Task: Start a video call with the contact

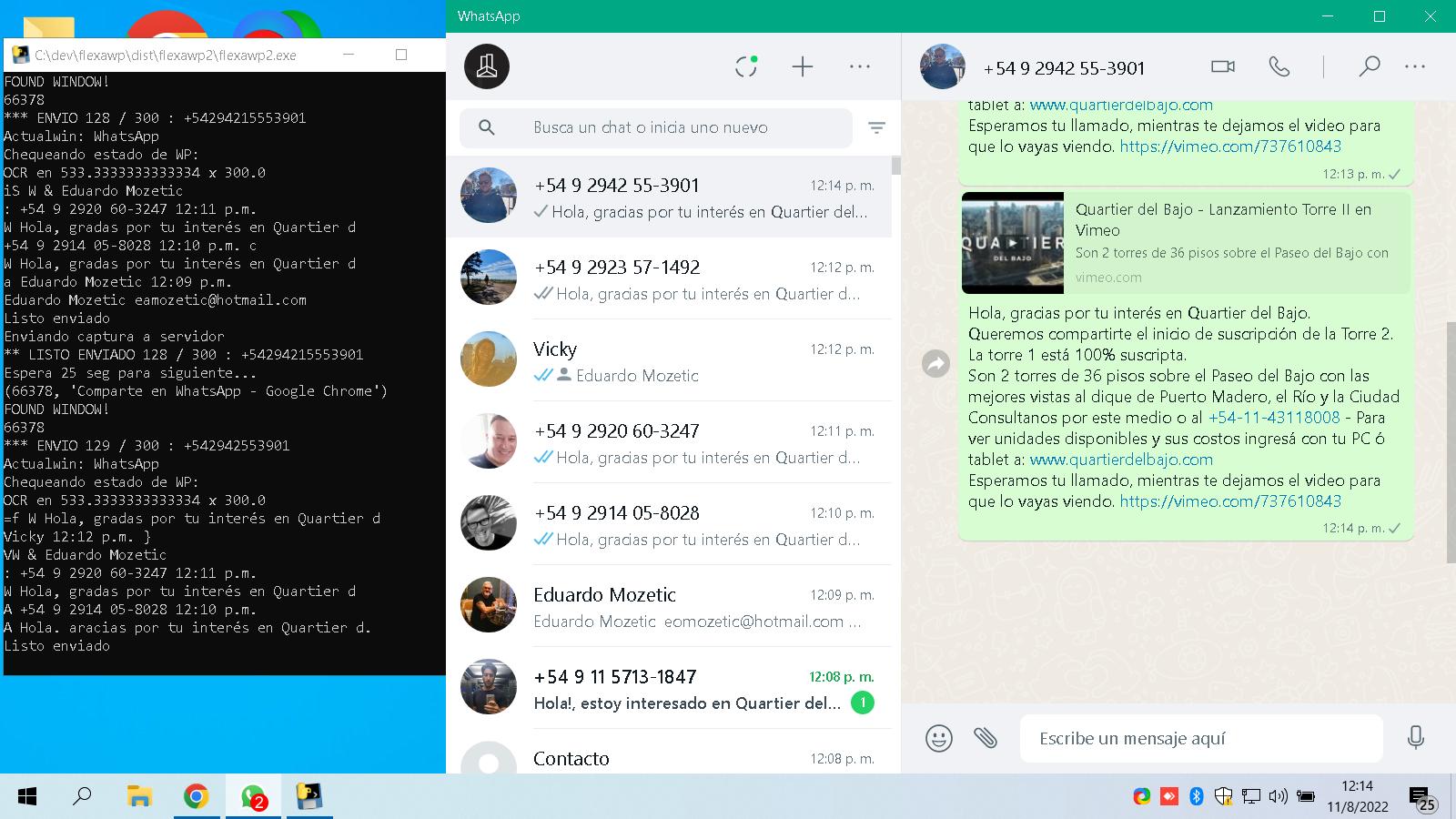Action: click(1223, 66)
